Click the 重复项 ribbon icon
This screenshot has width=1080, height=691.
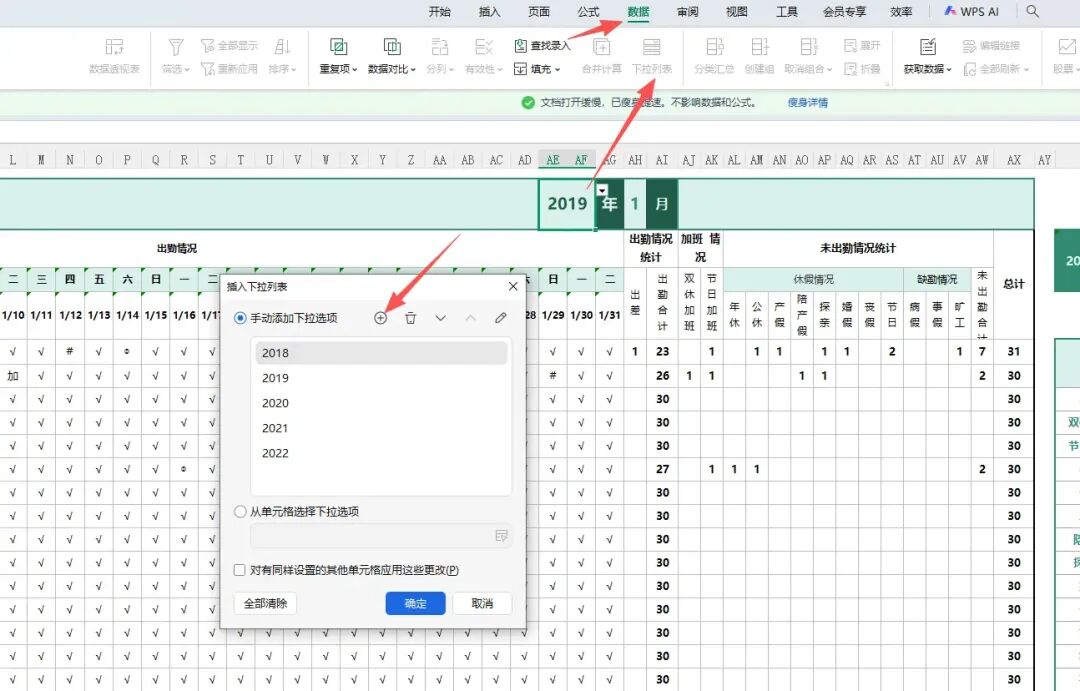tap(338, 48)
